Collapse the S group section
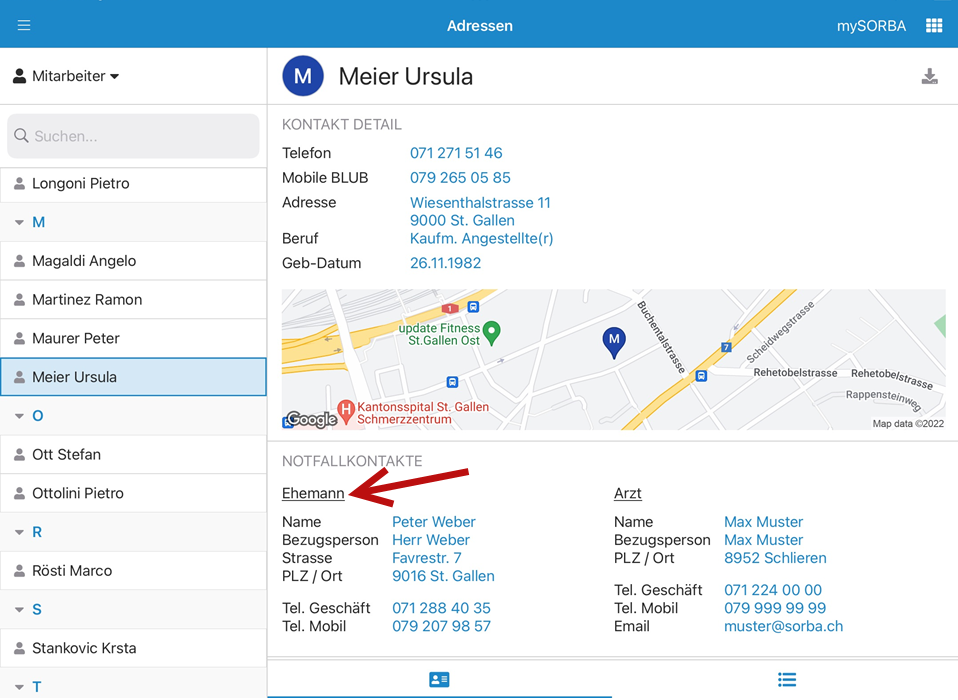Viewport: 958px width, 700px height. (x=20, y=609)
